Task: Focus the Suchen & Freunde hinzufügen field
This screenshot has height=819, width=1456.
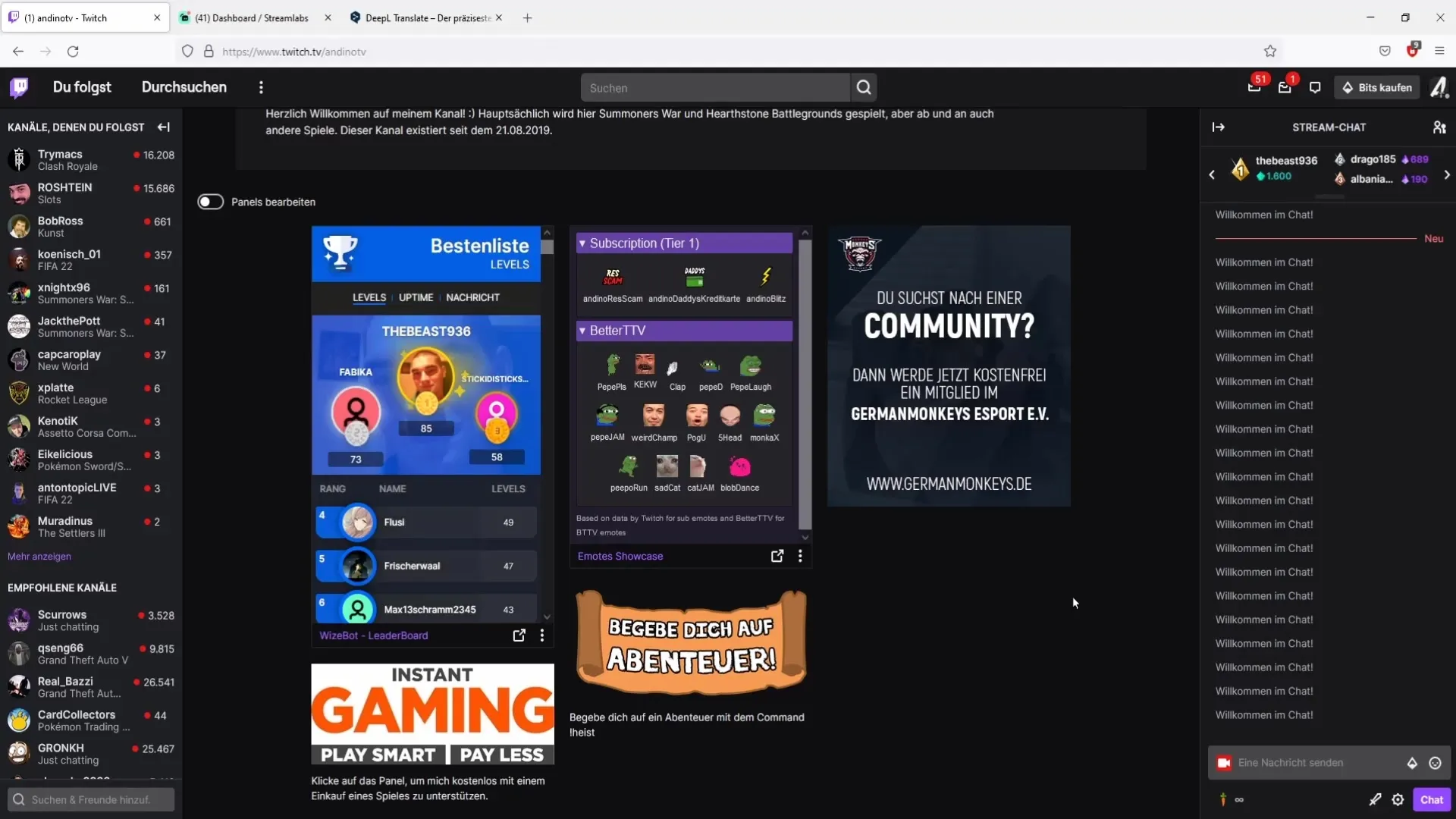Action: [91, 799]
